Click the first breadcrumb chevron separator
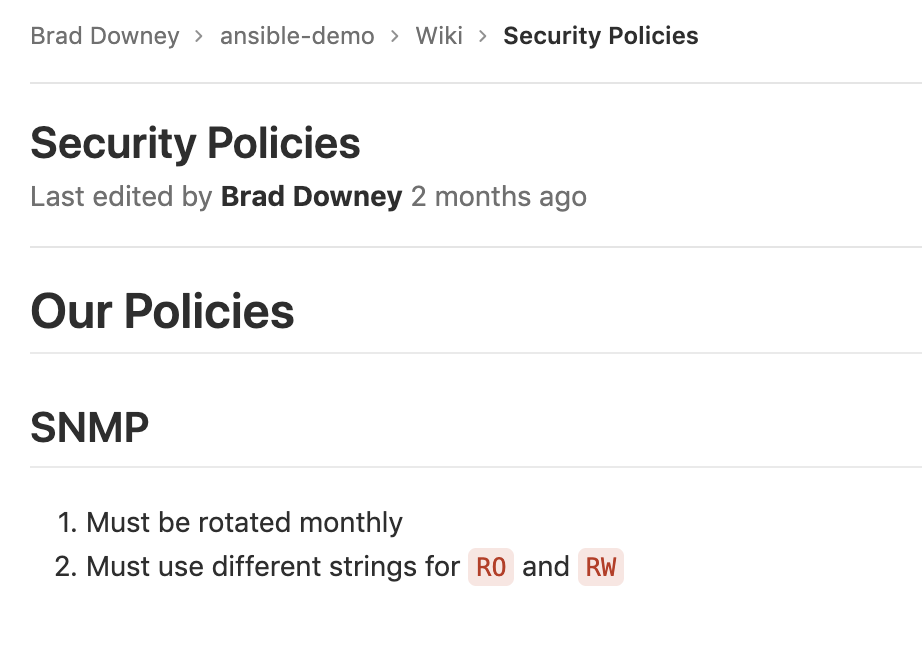The height and width of the screenshot is (666, 922). (198, 36)
